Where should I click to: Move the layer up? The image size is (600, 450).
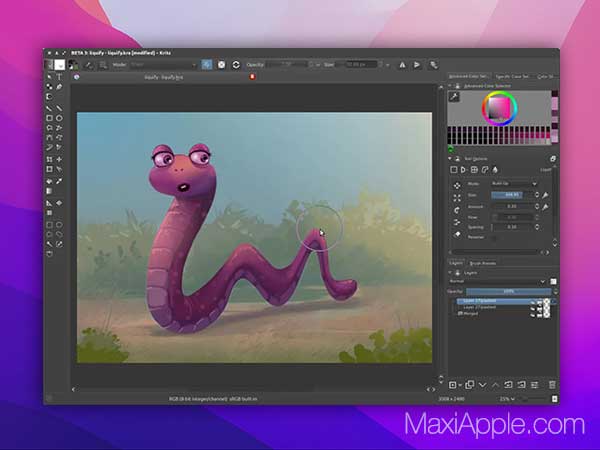495,385
